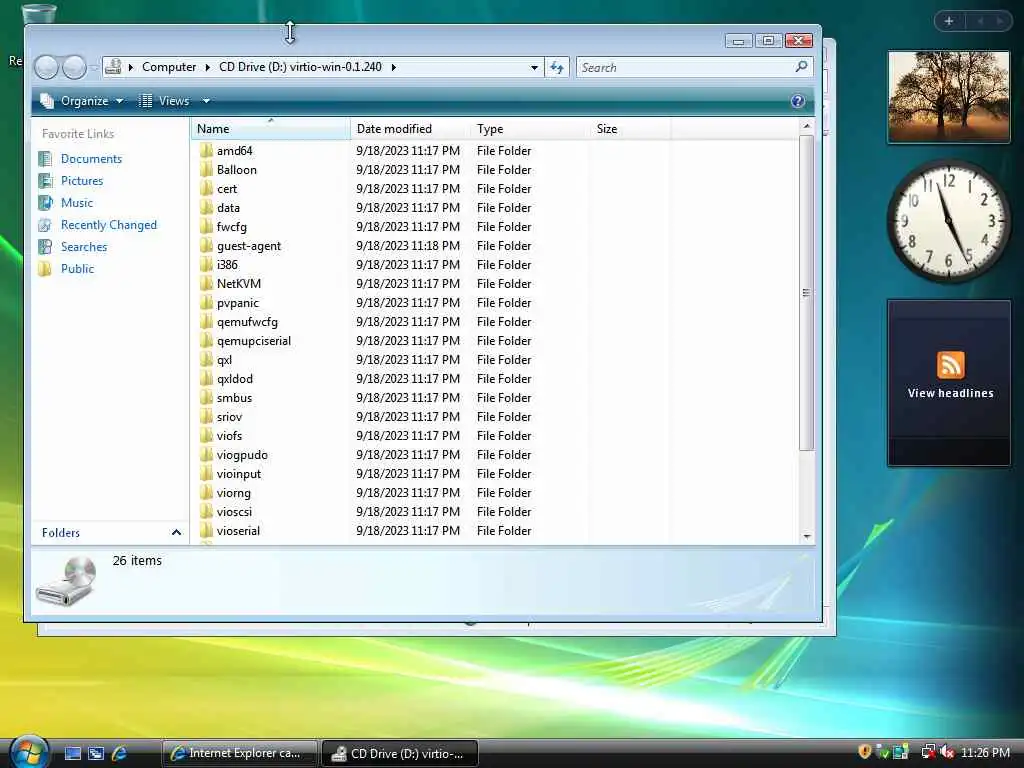Click the network tray icon with red X
This screenshot has width=1024, height=768.
click(x=929, y=752)
